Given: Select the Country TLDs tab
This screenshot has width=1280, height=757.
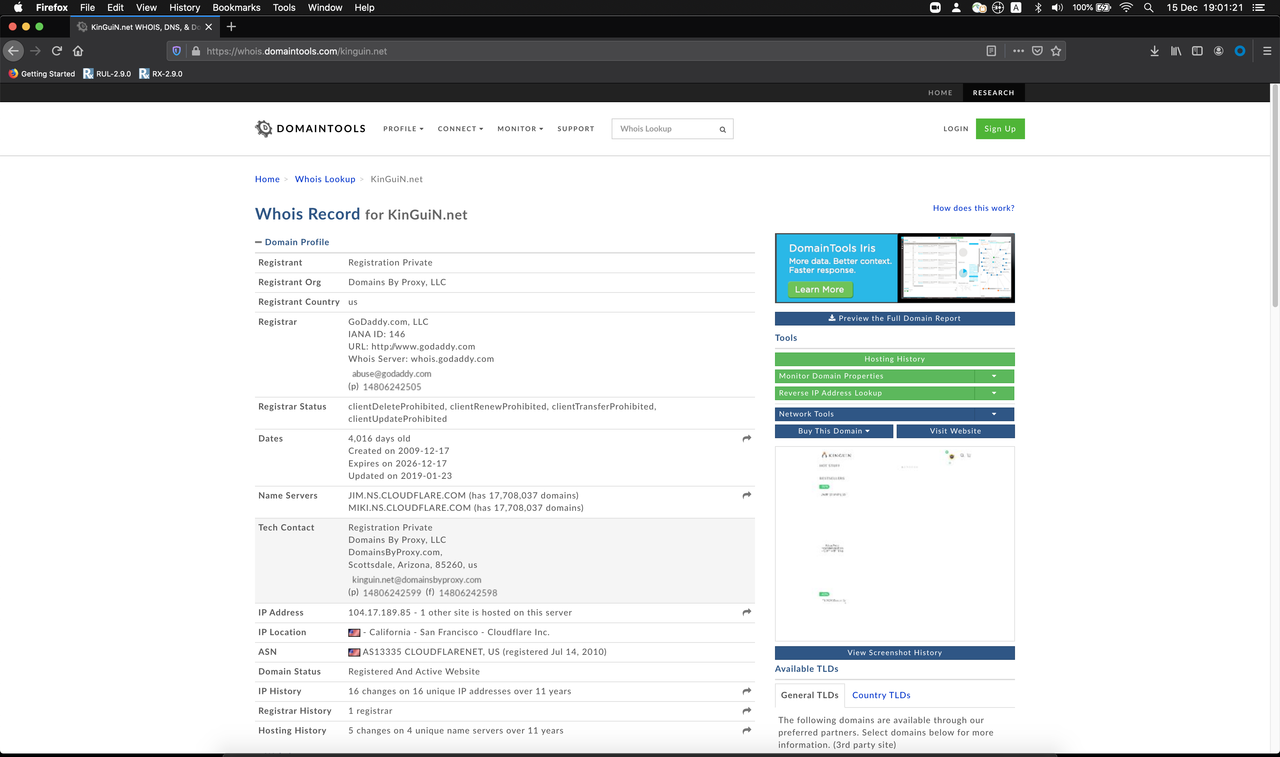Looking at the screenshot, I should [x=881, y=695].
